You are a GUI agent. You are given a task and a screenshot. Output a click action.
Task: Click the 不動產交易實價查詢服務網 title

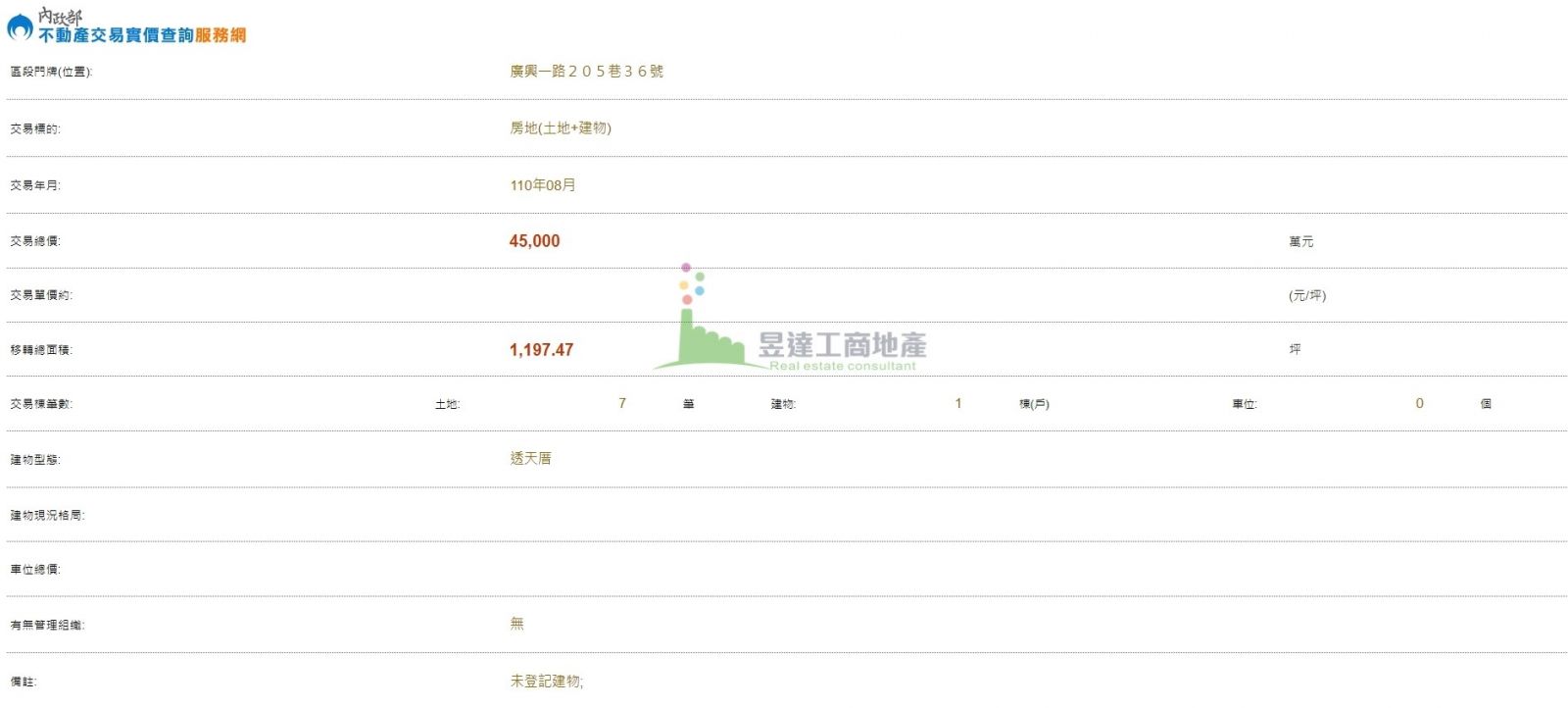coord(141,35)
